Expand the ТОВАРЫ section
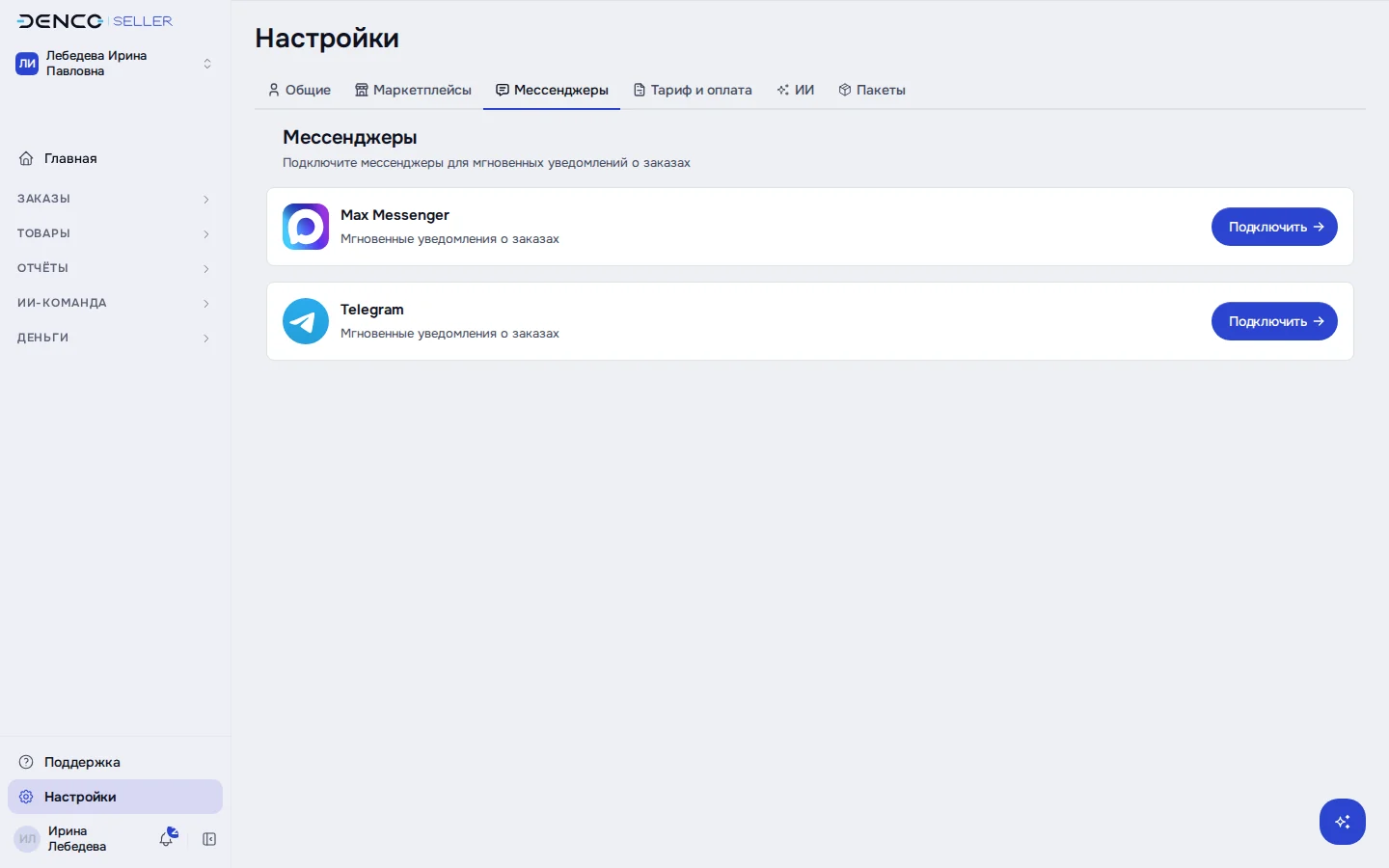The width and height of the screenshot is (1389, 868). coord(115,233)
